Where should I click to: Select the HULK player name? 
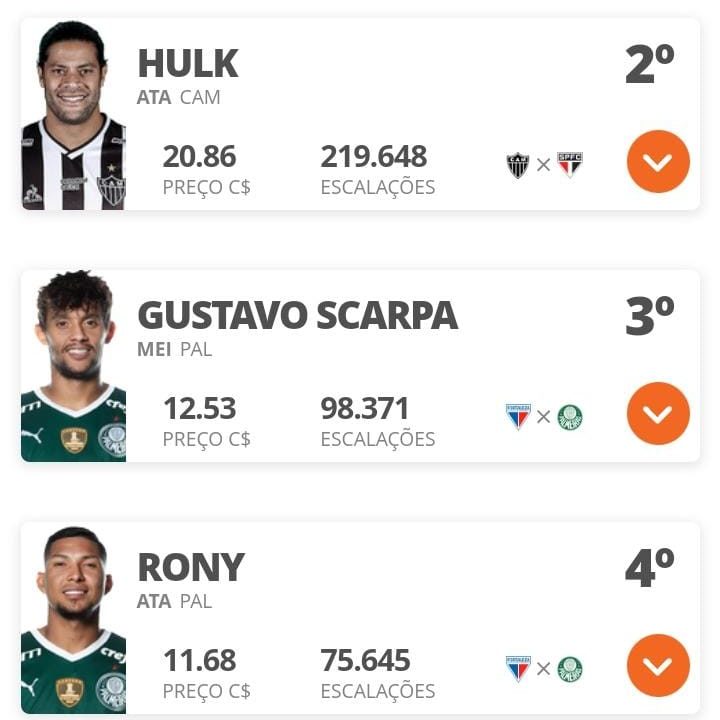(x=188, y=63)
